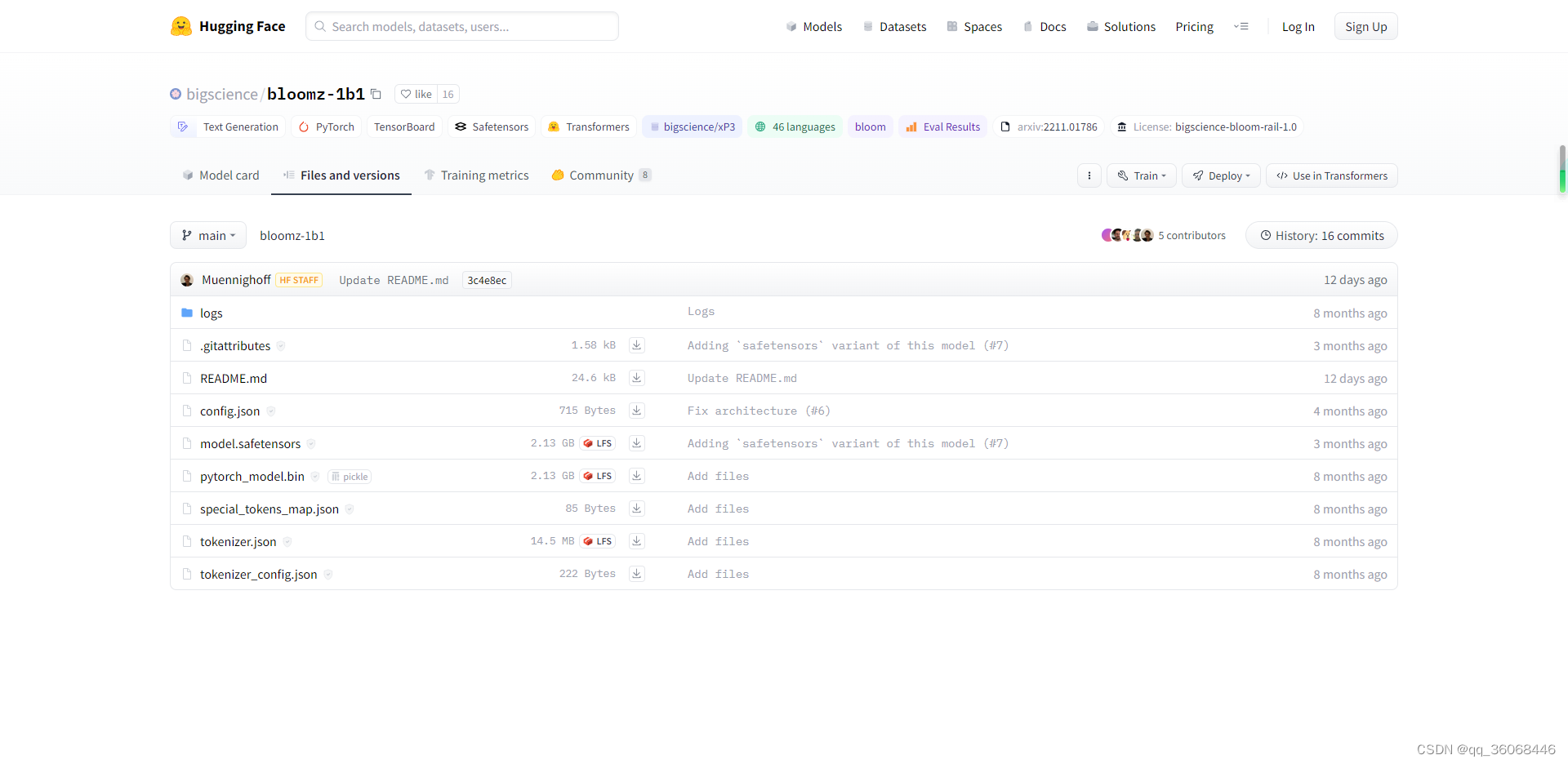Download the model.safetensors file
Screen dimensions: 1568x764
tap(637, 443)
